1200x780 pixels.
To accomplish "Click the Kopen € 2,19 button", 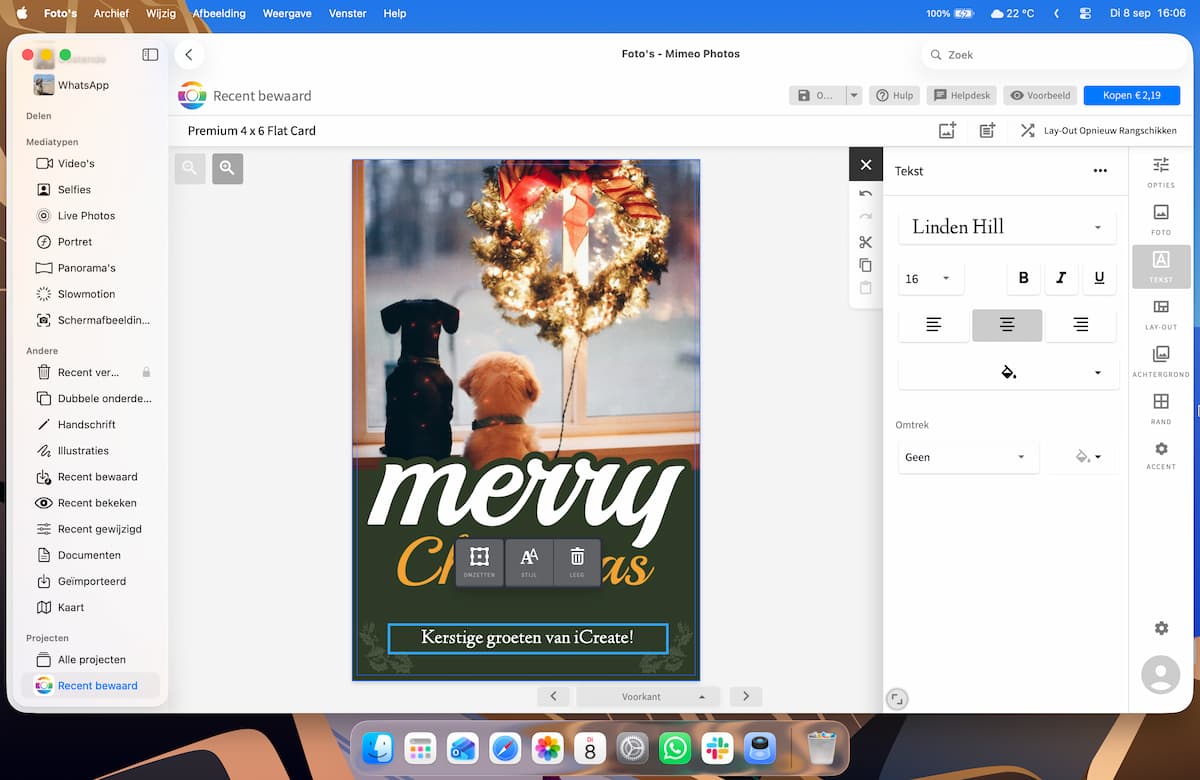I will (1132, 96).
